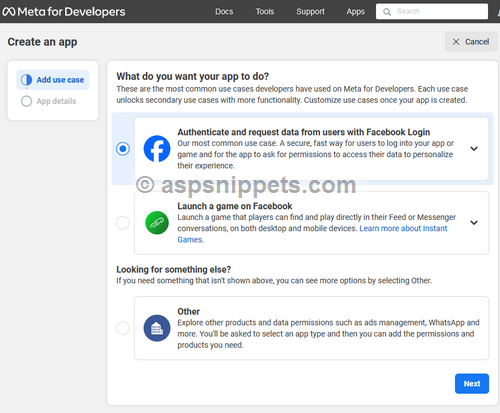This screenshot has width=500, height=413.
Task: Go to App details step
Action: tap(49, 101)
